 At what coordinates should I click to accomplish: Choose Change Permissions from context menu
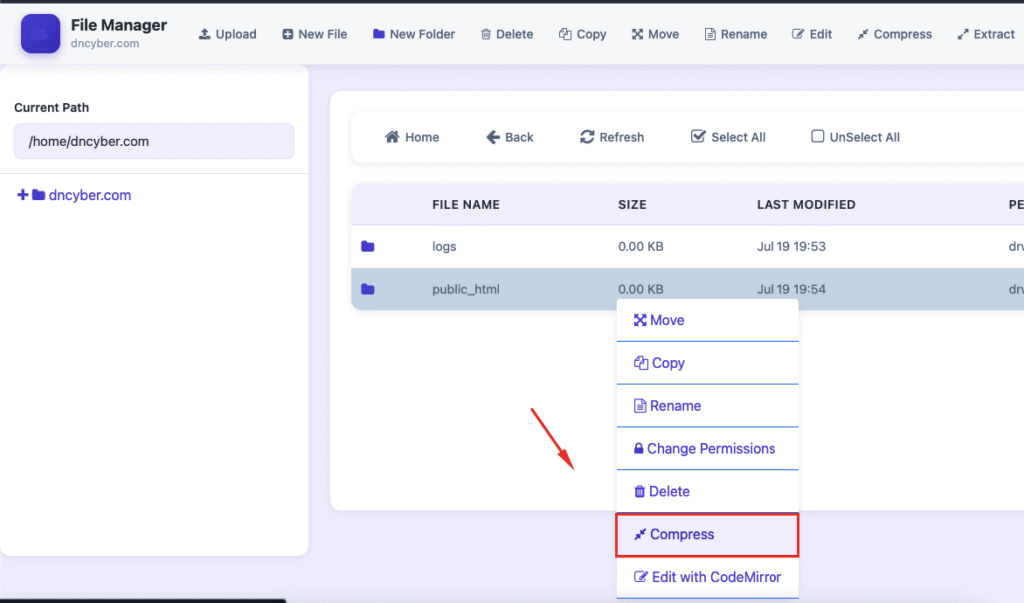coord(707,448)
